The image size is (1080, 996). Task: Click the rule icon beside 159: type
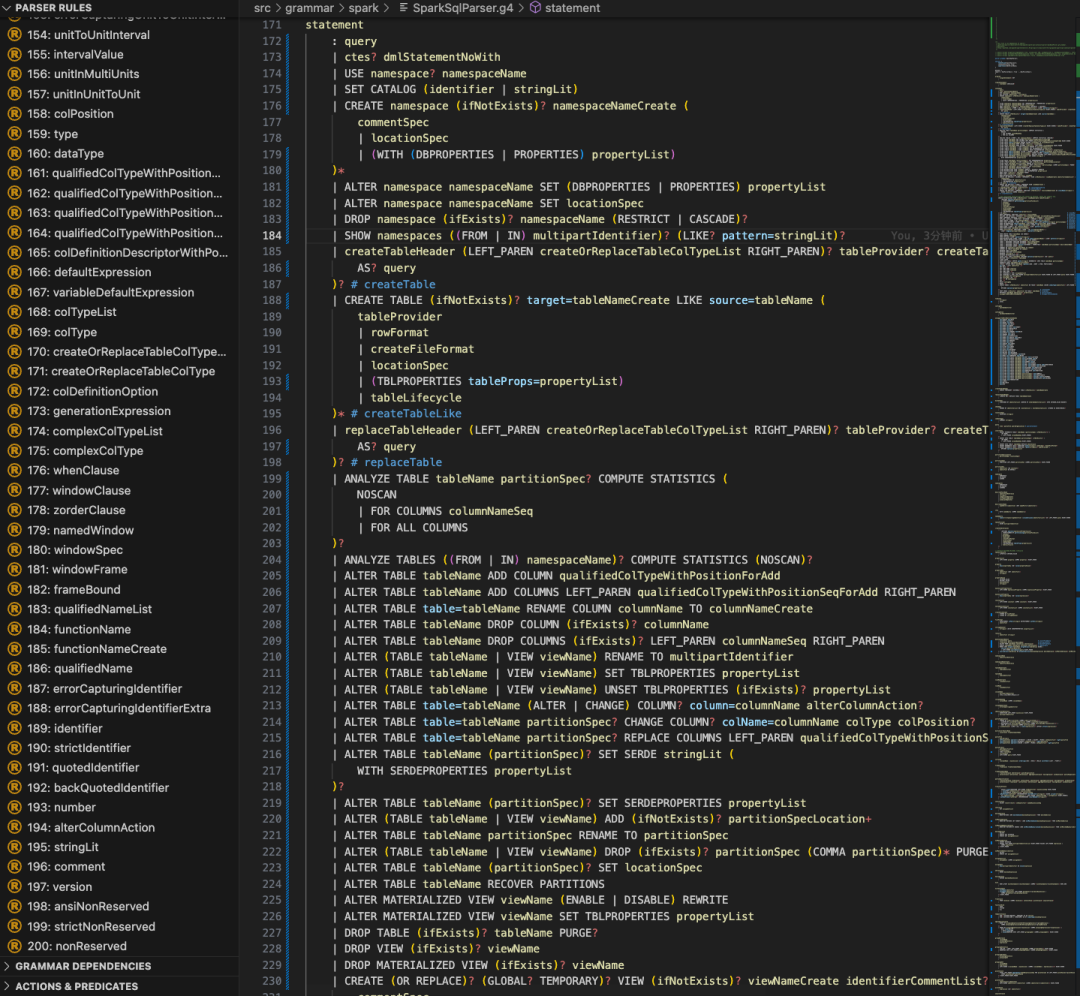[x=15, y=134]
